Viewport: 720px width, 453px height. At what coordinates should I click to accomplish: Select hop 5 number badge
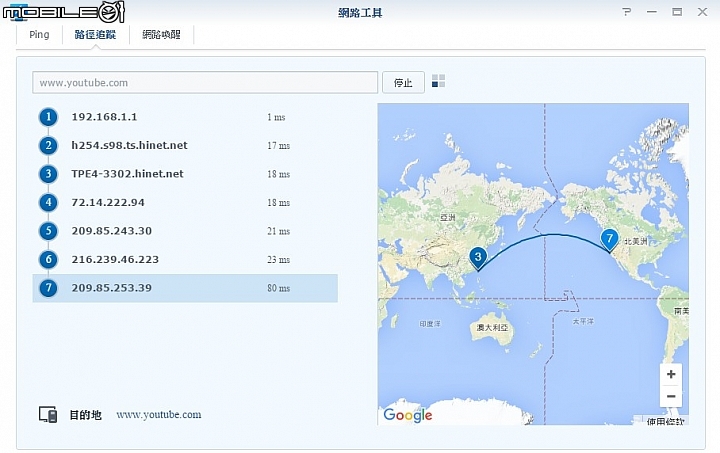(x=48, y=231)
